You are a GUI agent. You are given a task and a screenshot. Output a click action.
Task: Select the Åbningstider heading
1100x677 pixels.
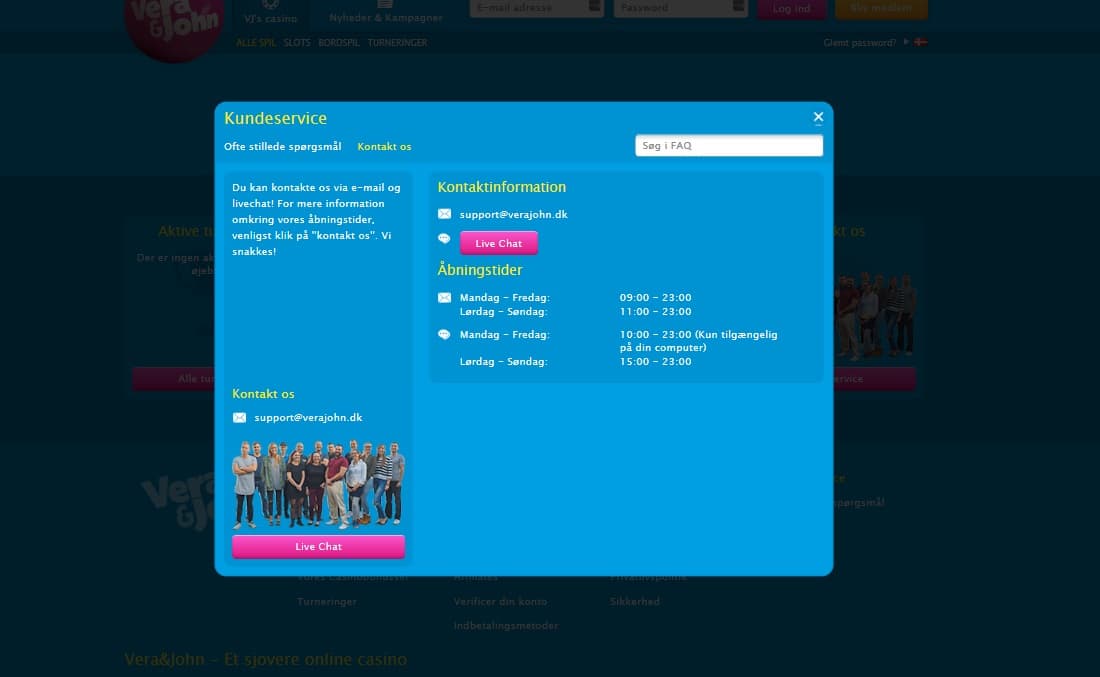(x=480, y=269)
